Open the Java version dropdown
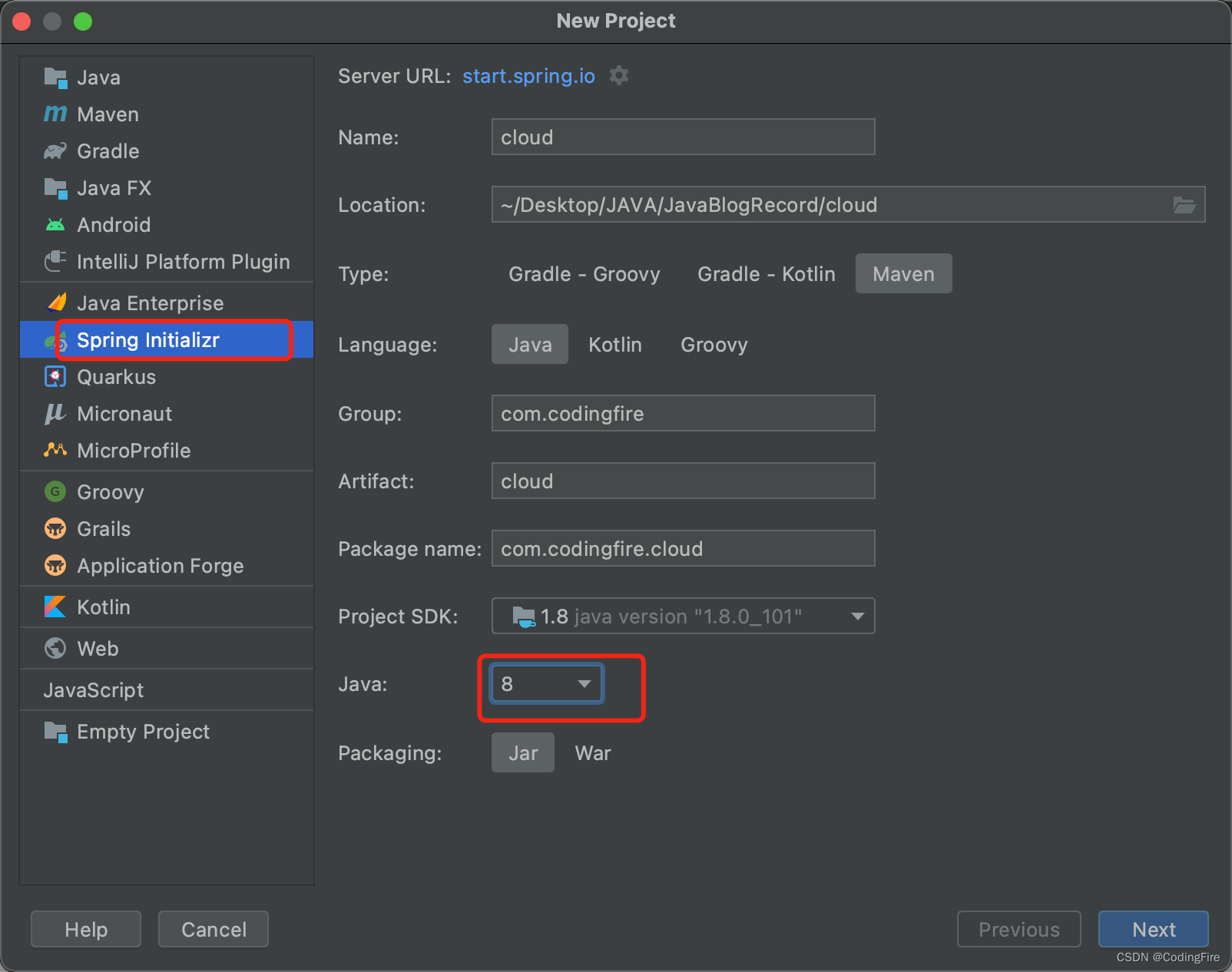 click(547, 683)
